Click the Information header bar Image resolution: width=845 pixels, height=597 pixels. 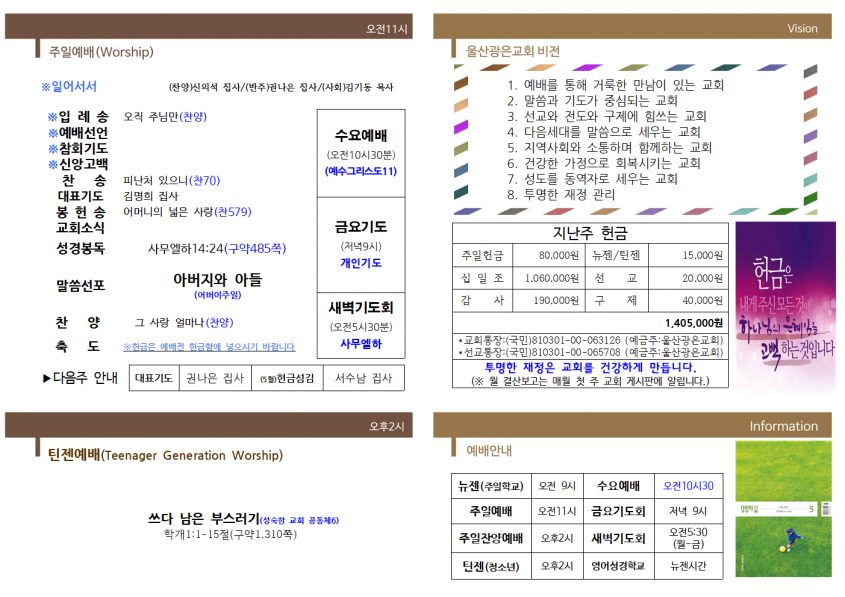(x=632, y=425)
